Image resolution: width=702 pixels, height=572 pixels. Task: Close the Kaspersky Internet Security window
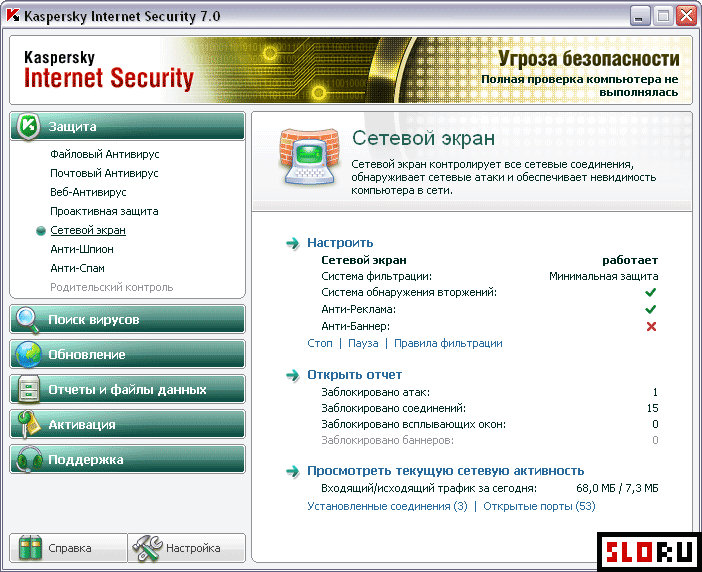686,16
